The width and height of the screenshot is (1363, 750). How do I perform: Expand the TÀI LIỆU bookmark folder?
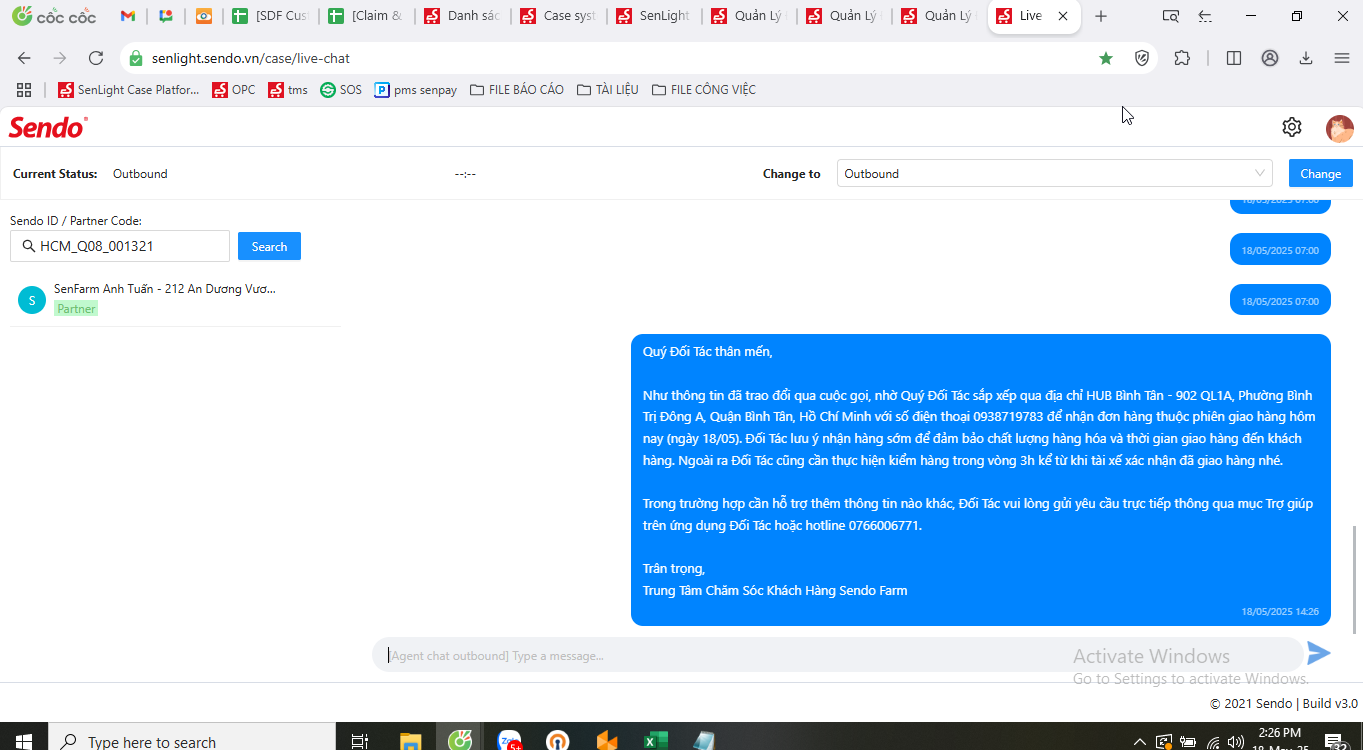pyautogui.click(x=607, y=90)
